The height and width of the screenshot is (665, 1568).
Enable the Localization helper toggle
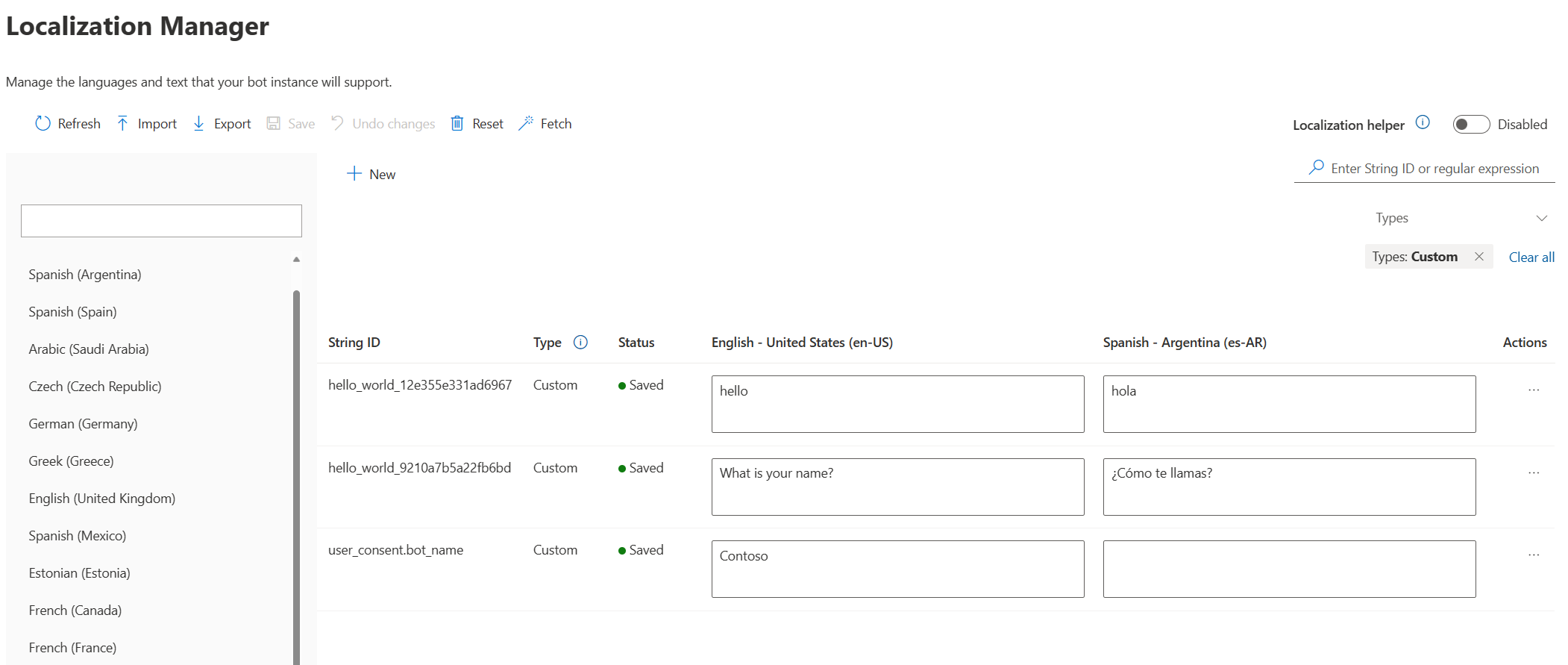pos(1470,125)
